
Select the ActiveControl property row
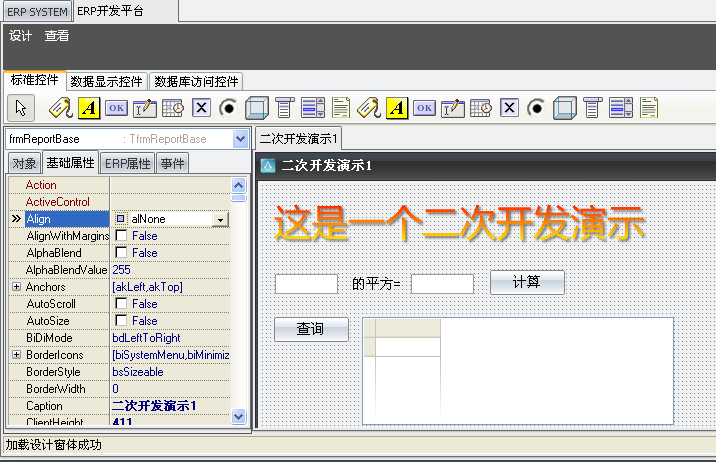(120, 202)
